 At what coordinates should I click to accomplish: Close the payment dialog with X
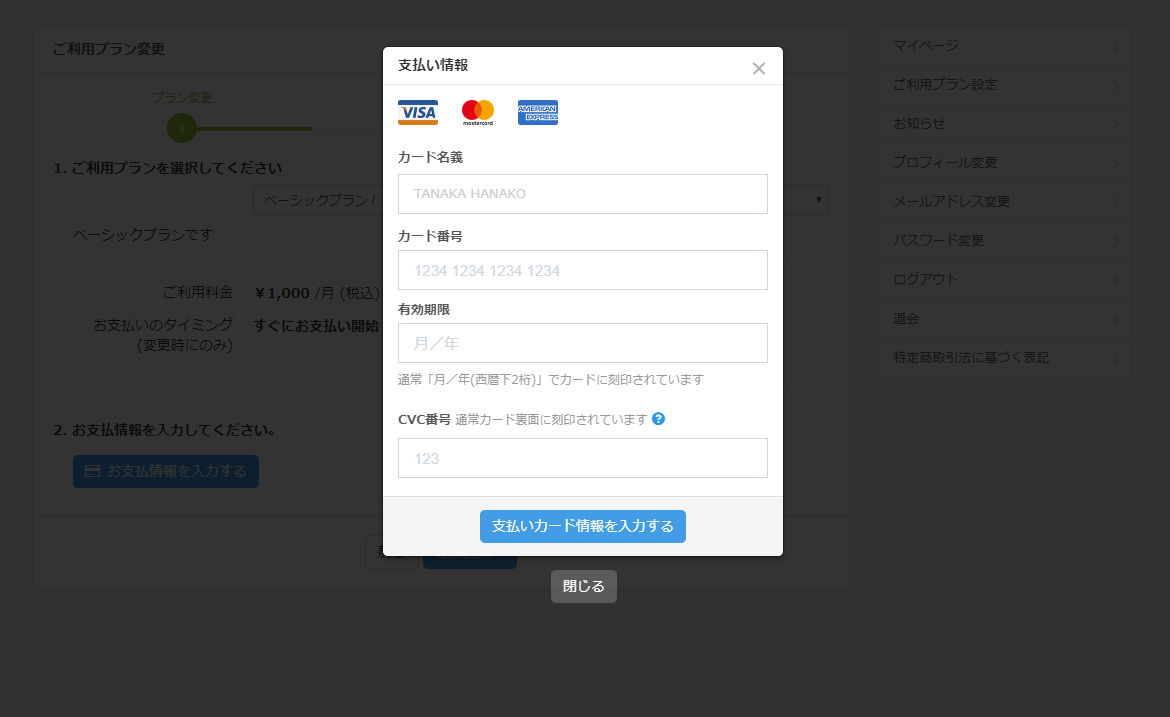(759, 68)
